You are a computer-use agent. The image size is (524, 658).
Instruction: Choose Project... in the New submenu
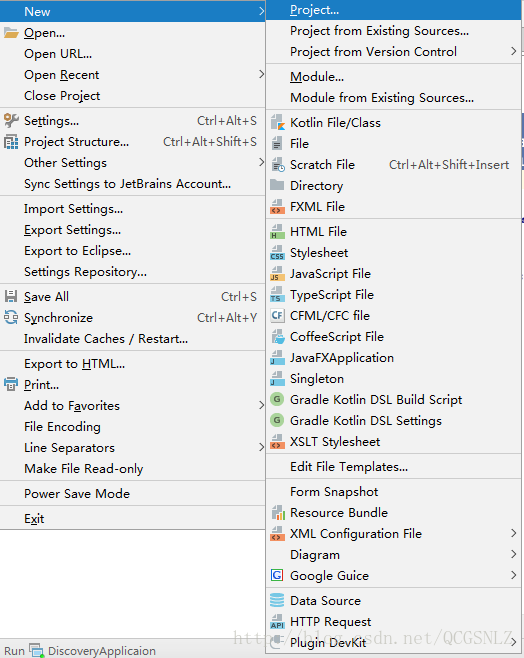click(394, 10)
